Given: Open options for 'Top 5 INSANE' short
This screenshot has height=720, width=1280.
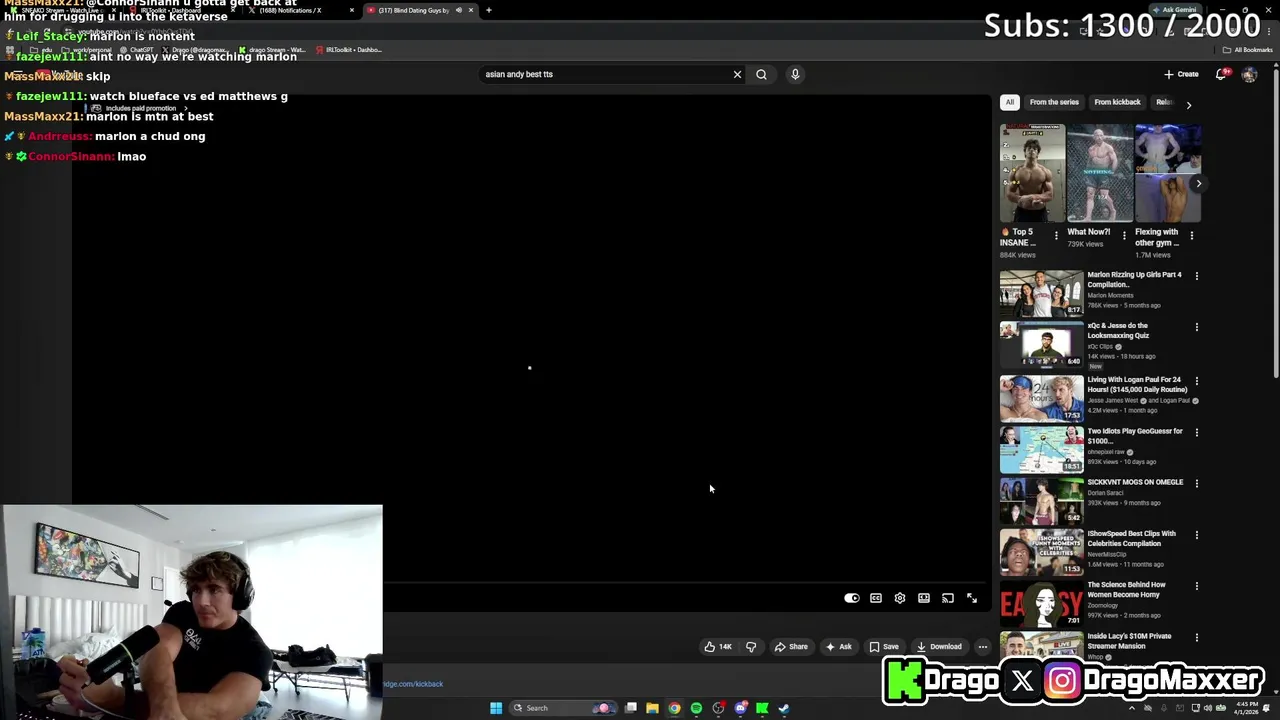Looking at the screenshot, I should click(x=1056, y=235).
